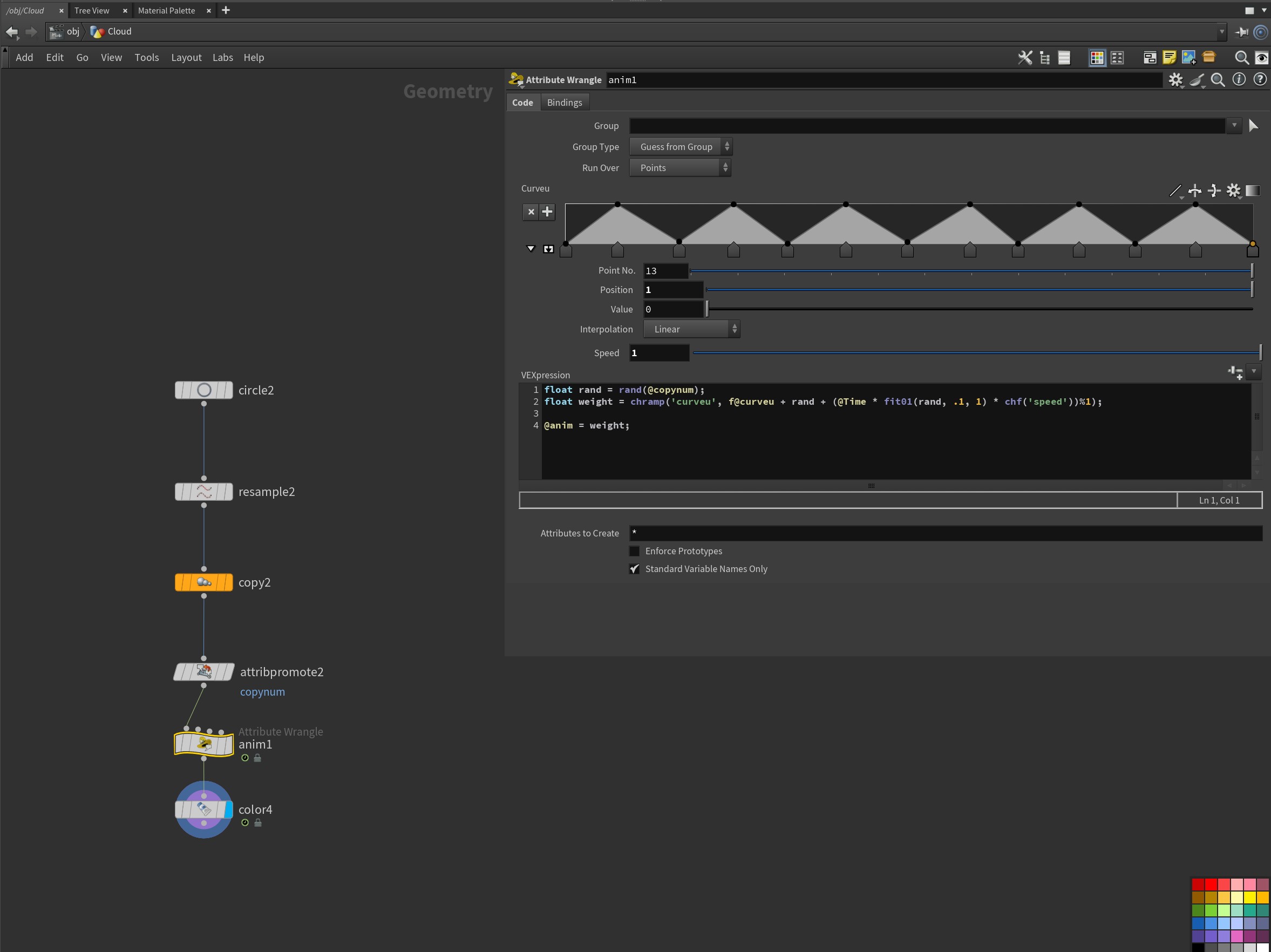Open the node tools wrench icon
Screen dimensions: 1271x952
click(x=1025, y=57)
